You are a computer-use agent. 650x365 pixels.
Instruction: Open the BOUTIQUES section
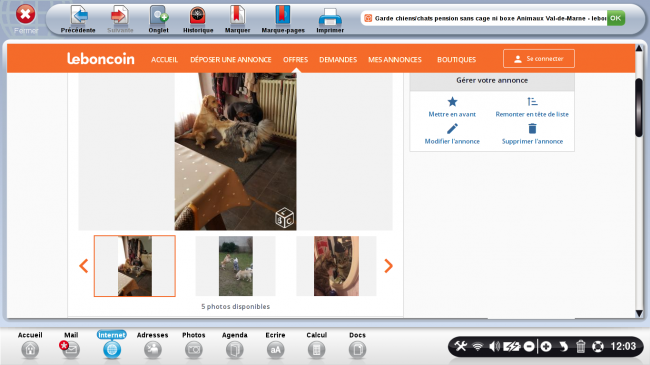456,60
